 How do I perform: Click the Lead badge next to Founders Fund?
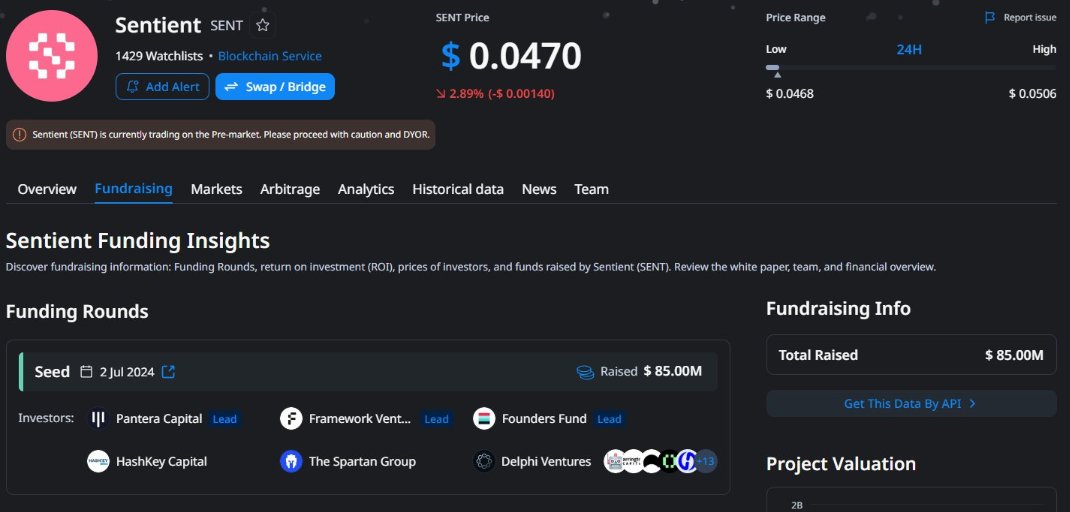[609, 419]
